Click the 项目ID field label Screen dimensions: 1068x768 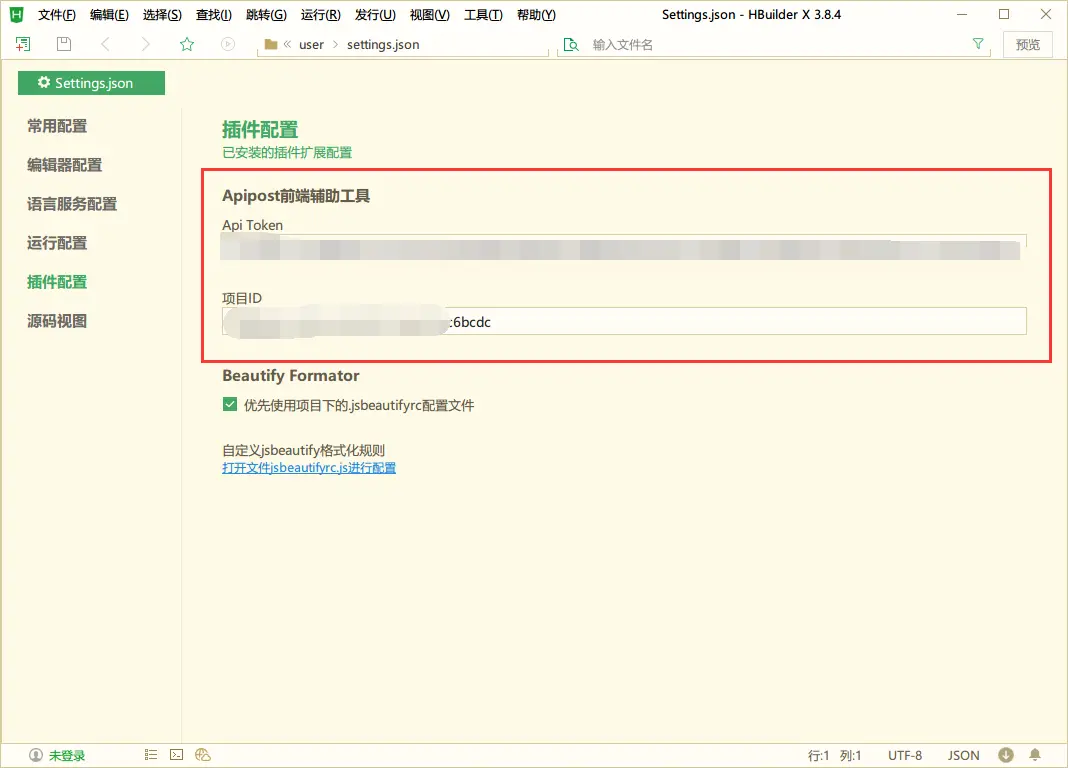[242, 298]
